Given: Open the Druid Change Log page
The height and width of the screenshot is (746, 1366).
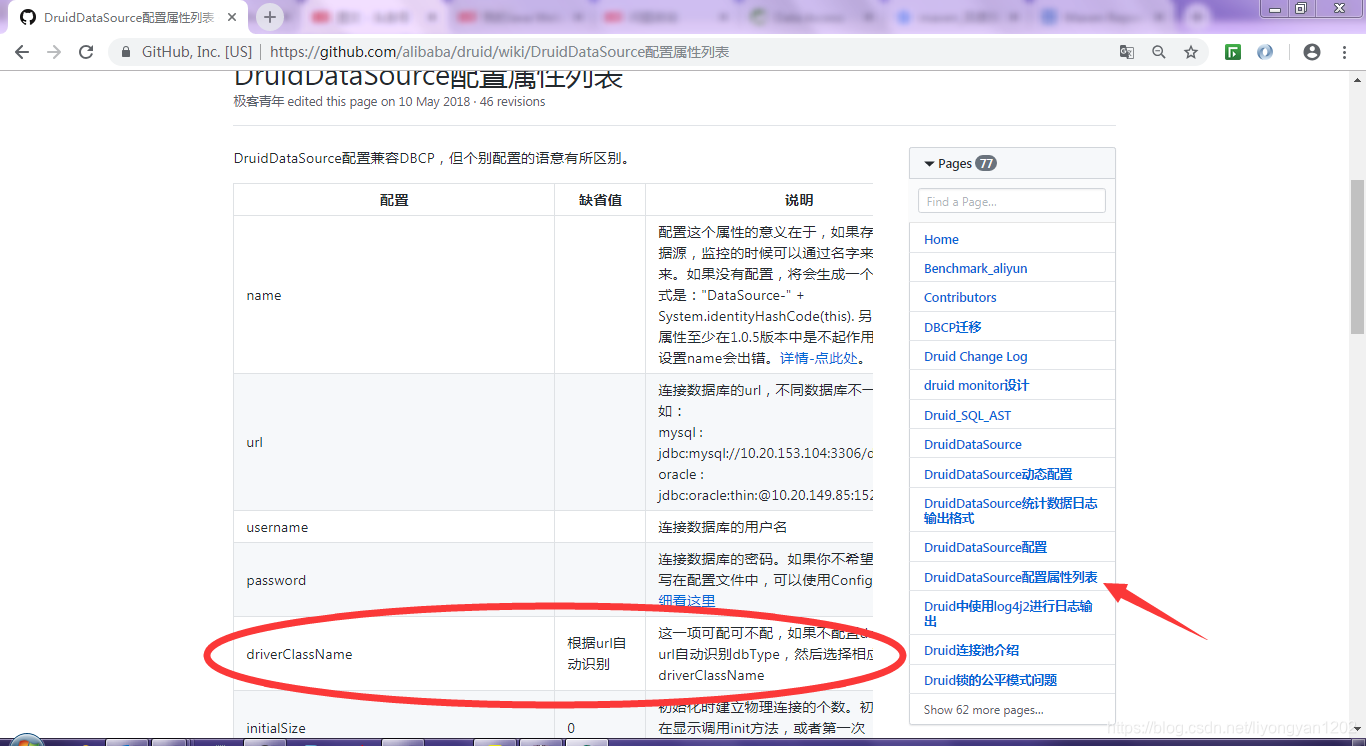Looking at the screenshot, I should point(975,356).
